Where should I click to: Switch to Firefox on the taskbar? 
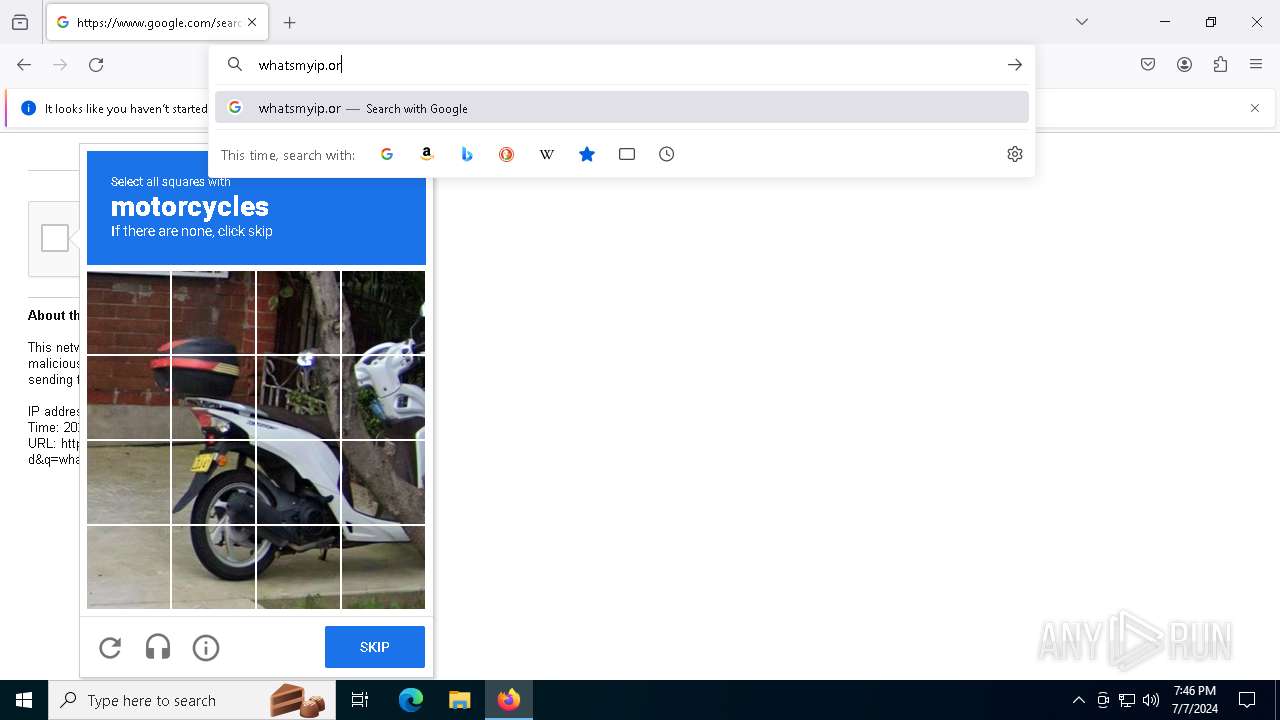pyautogui.click(x=509, y=700)
